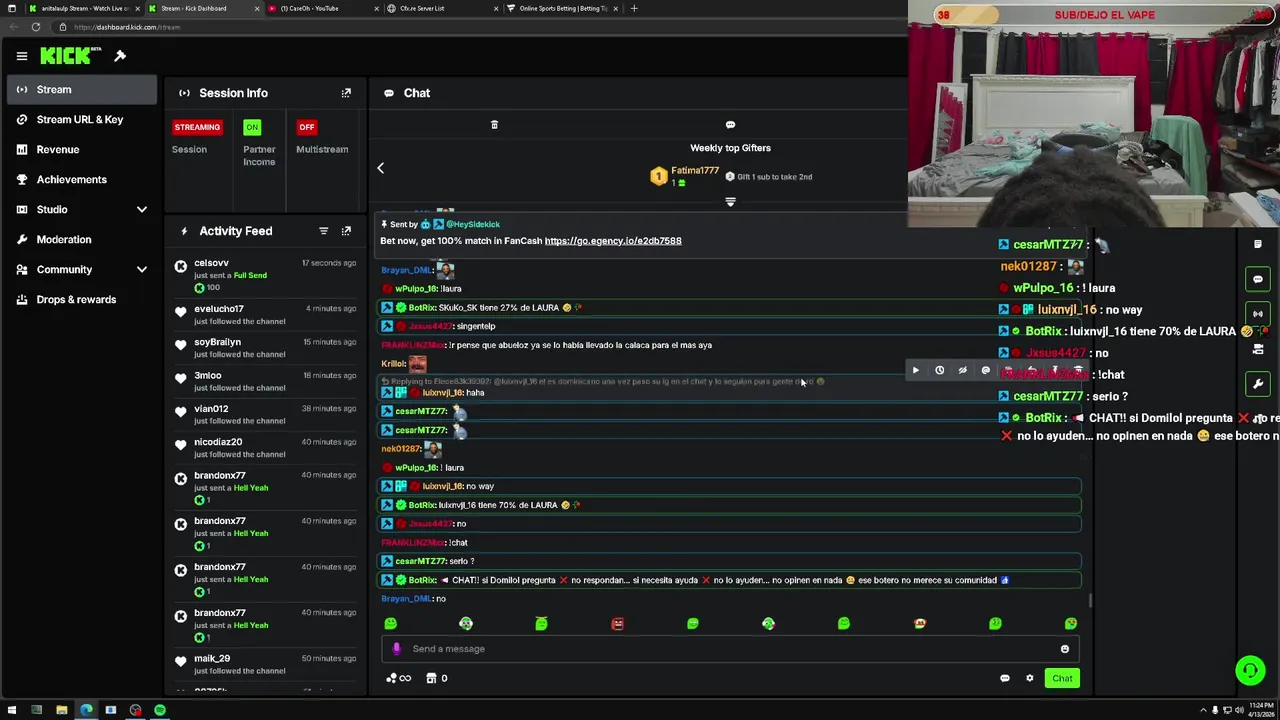Toggle the STREAMING session indicator

point(197,127)
